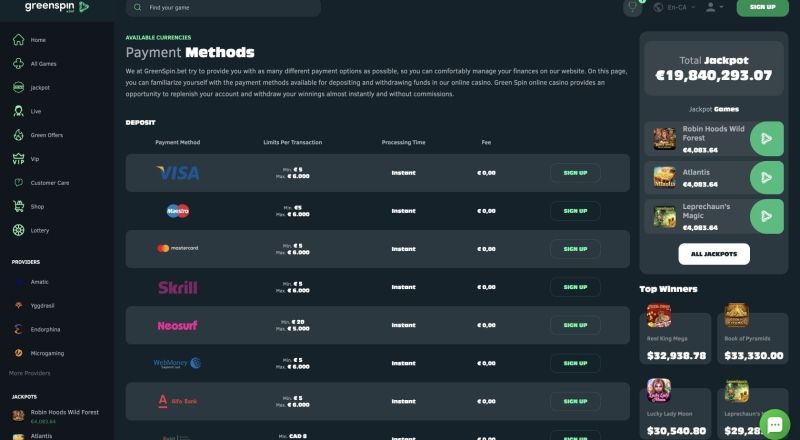Viewport: 800px width, 440px height.
Task: Select the Live dealer icon
Action: (x=18, y=111)
